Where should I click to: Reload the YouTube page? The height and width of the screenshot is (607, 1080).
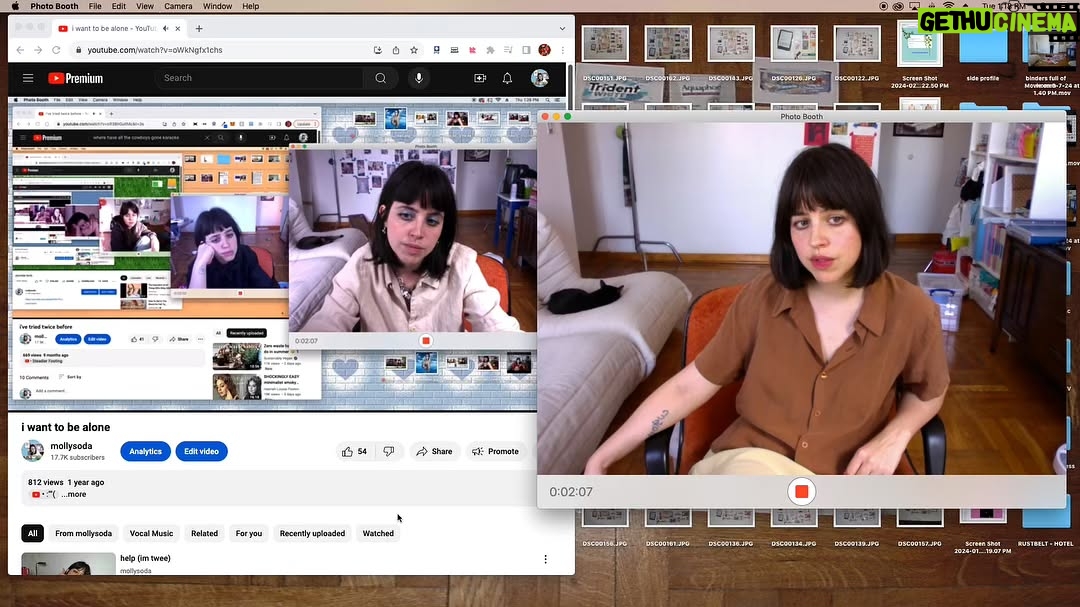[x=56, y=50]
